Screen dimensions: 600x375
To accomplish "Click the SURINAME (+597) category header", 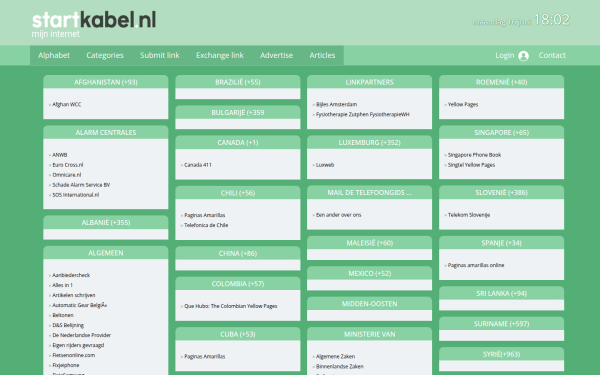I will pos(501,324).
